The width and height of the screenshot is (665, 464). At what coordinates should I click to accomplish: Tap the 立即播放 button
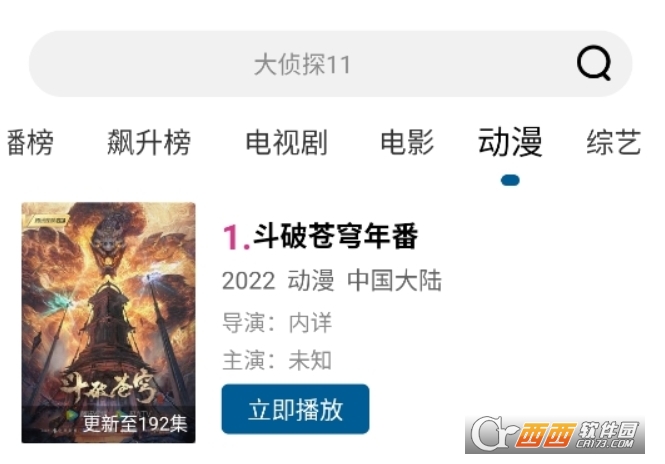(295, 409)
